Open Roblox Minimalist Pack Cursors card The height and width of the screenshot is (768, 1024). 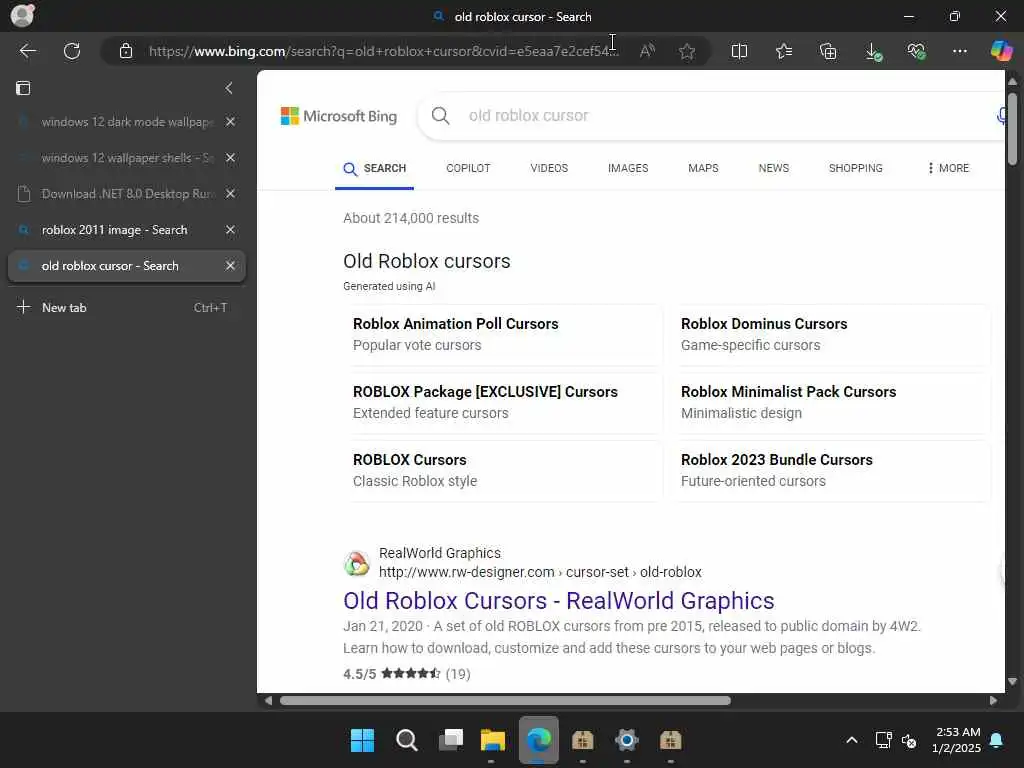pyautogui.click(x=832, y=402)
